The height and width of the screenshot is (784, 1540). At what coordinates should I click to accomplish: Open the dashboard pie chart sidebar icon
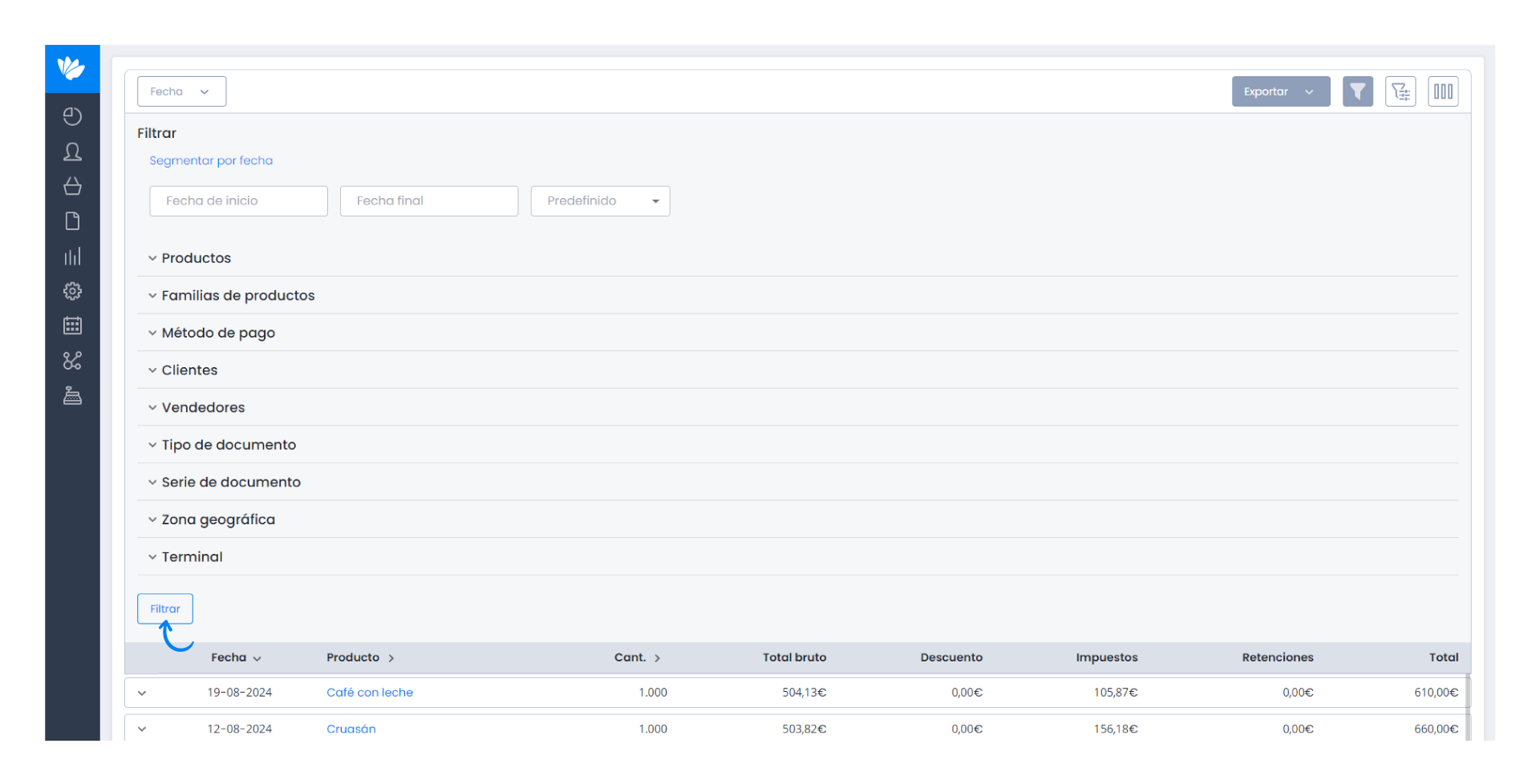tap(72, 116)
